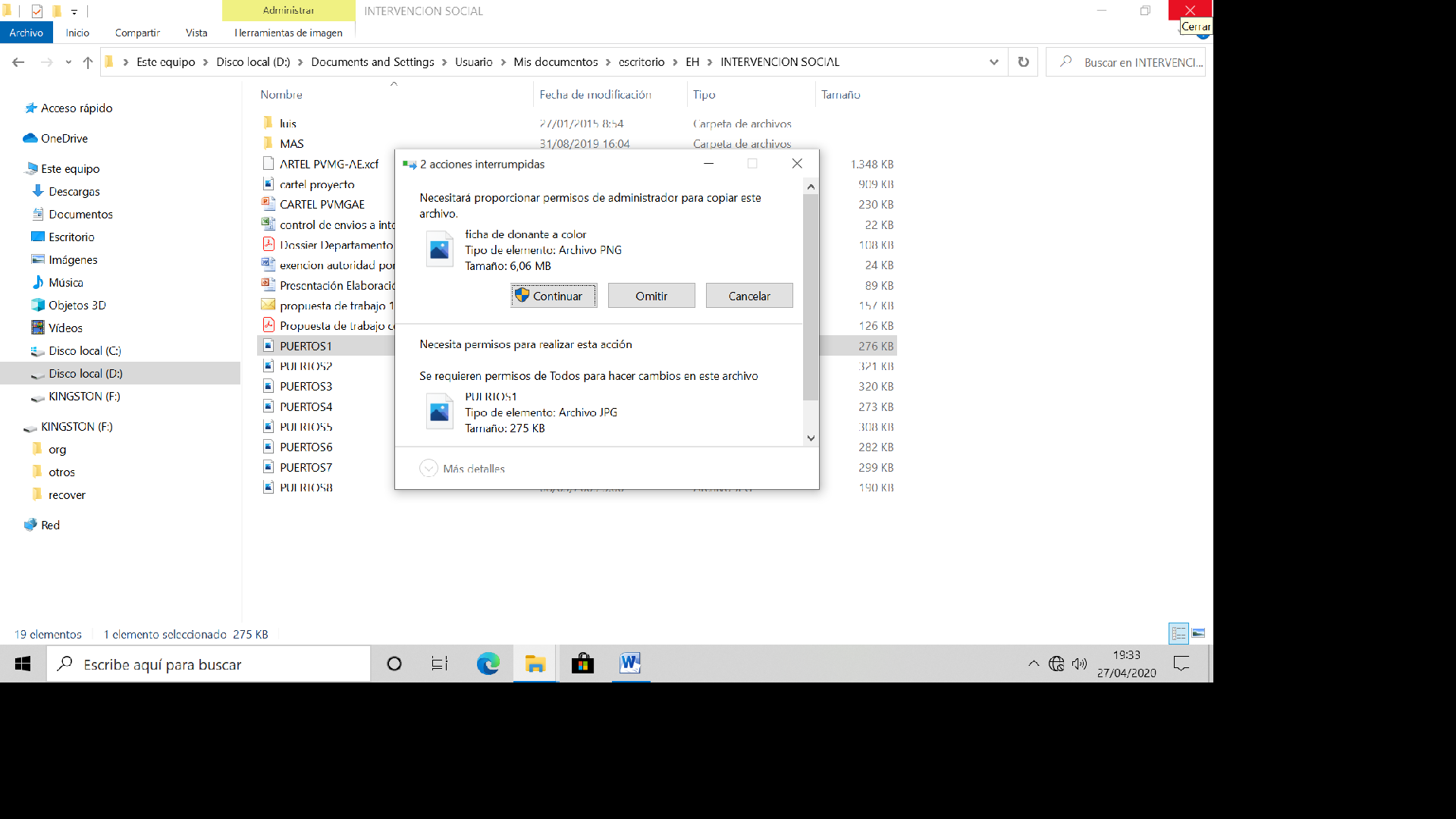
Task: Open the Vista ribbon tab
Action: (196, 33)
